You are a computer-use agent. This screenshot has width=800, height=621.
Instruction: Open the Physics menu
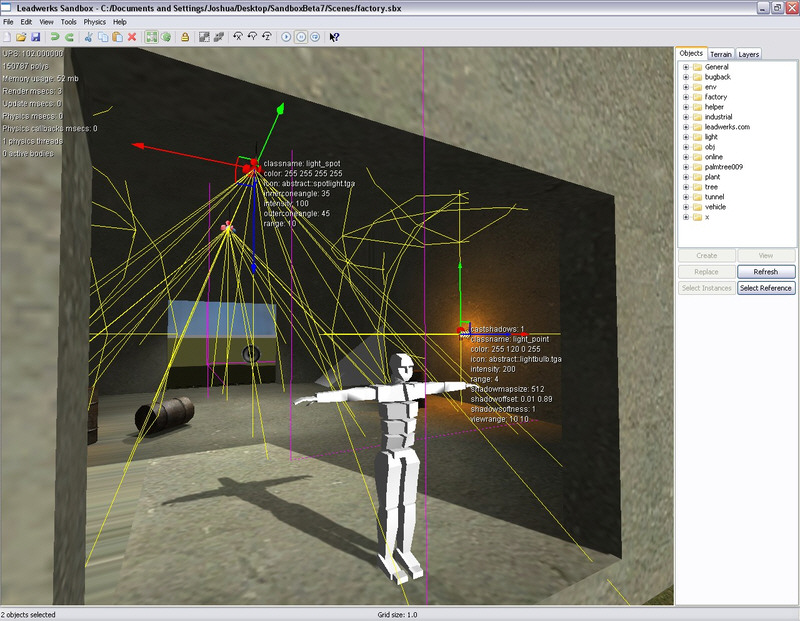[94, 21]
